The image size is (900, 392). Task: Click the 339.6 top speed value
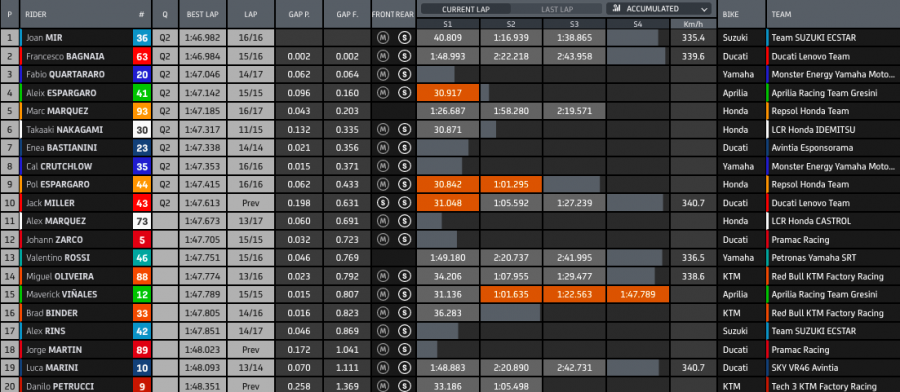coord(693,56)
